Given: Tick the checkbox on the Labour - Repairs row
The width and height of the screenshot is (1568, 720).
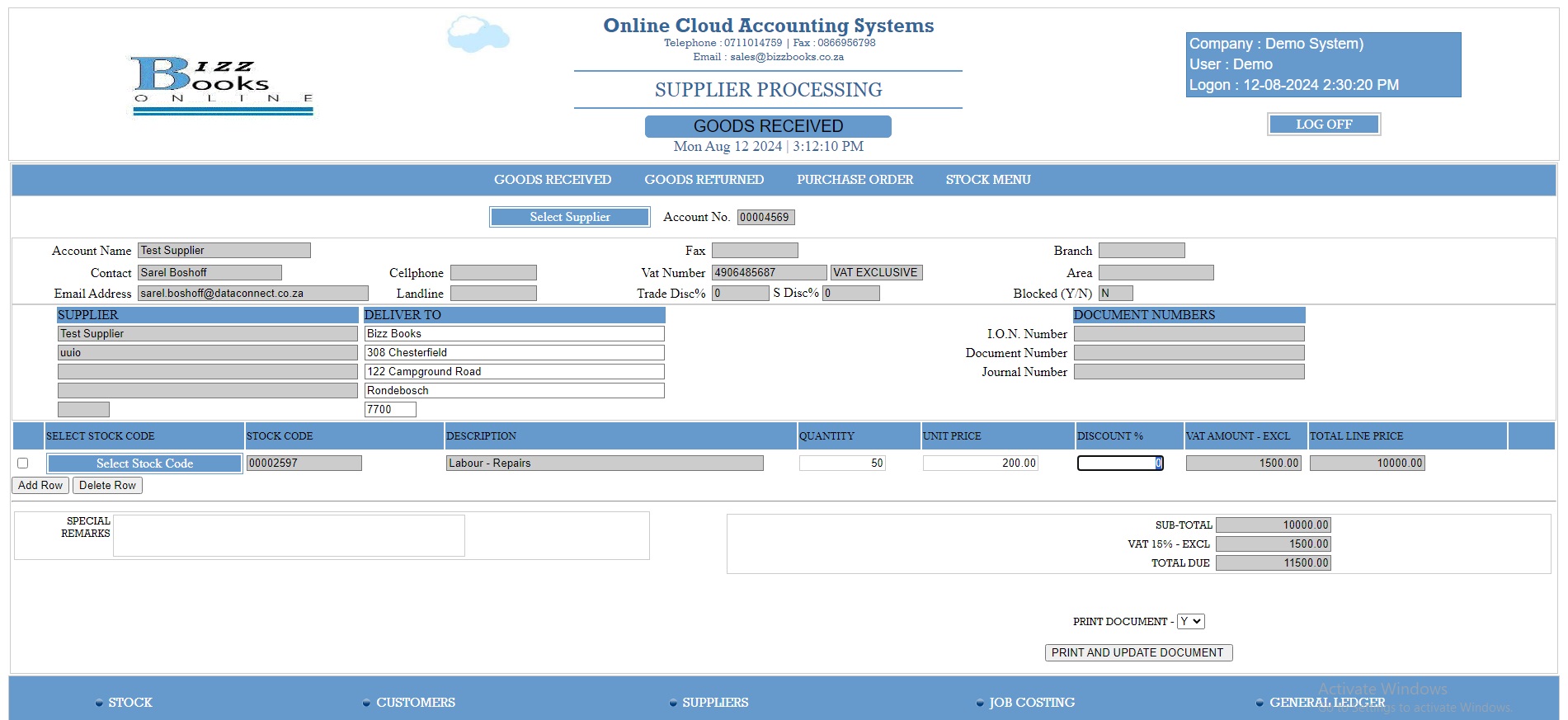Looking at the screenshot, I should [23, 464].
